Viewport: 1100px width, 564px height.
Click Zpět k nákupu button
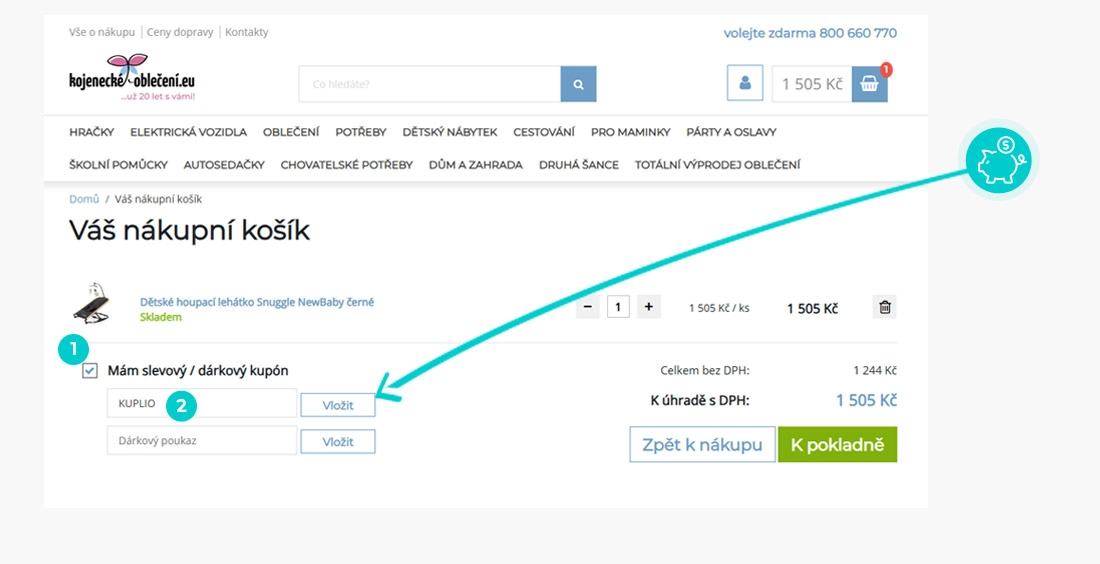pos(702,445)
